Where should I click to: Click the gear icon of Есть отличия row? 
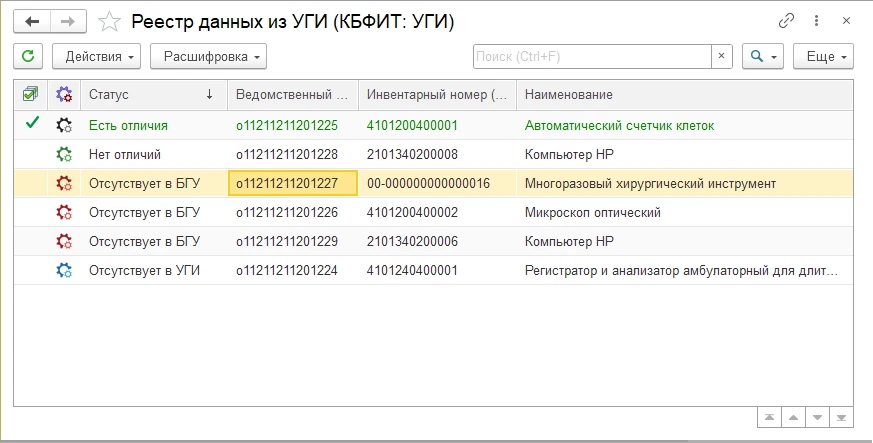click(x=64, y=125)
